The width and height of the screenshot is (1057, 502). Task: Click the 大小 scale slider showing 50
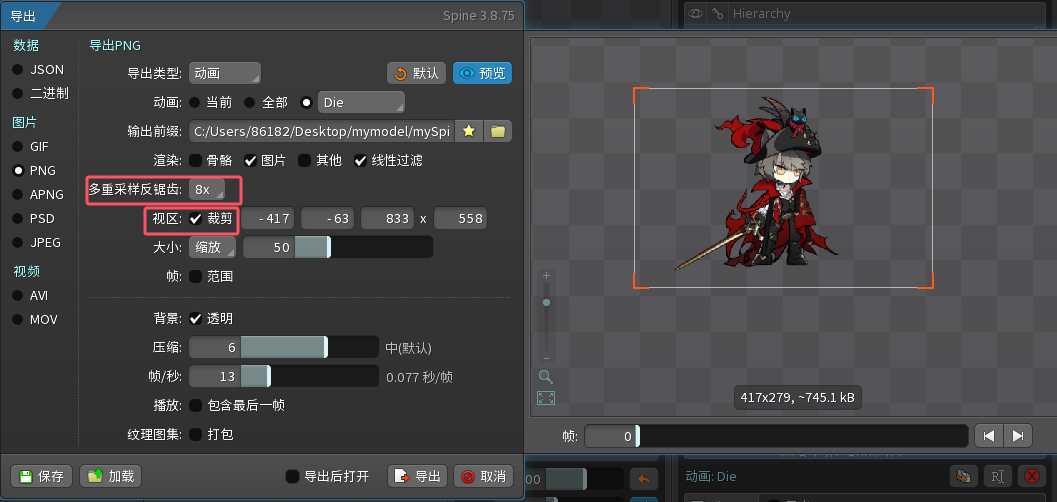coord(338,247)
